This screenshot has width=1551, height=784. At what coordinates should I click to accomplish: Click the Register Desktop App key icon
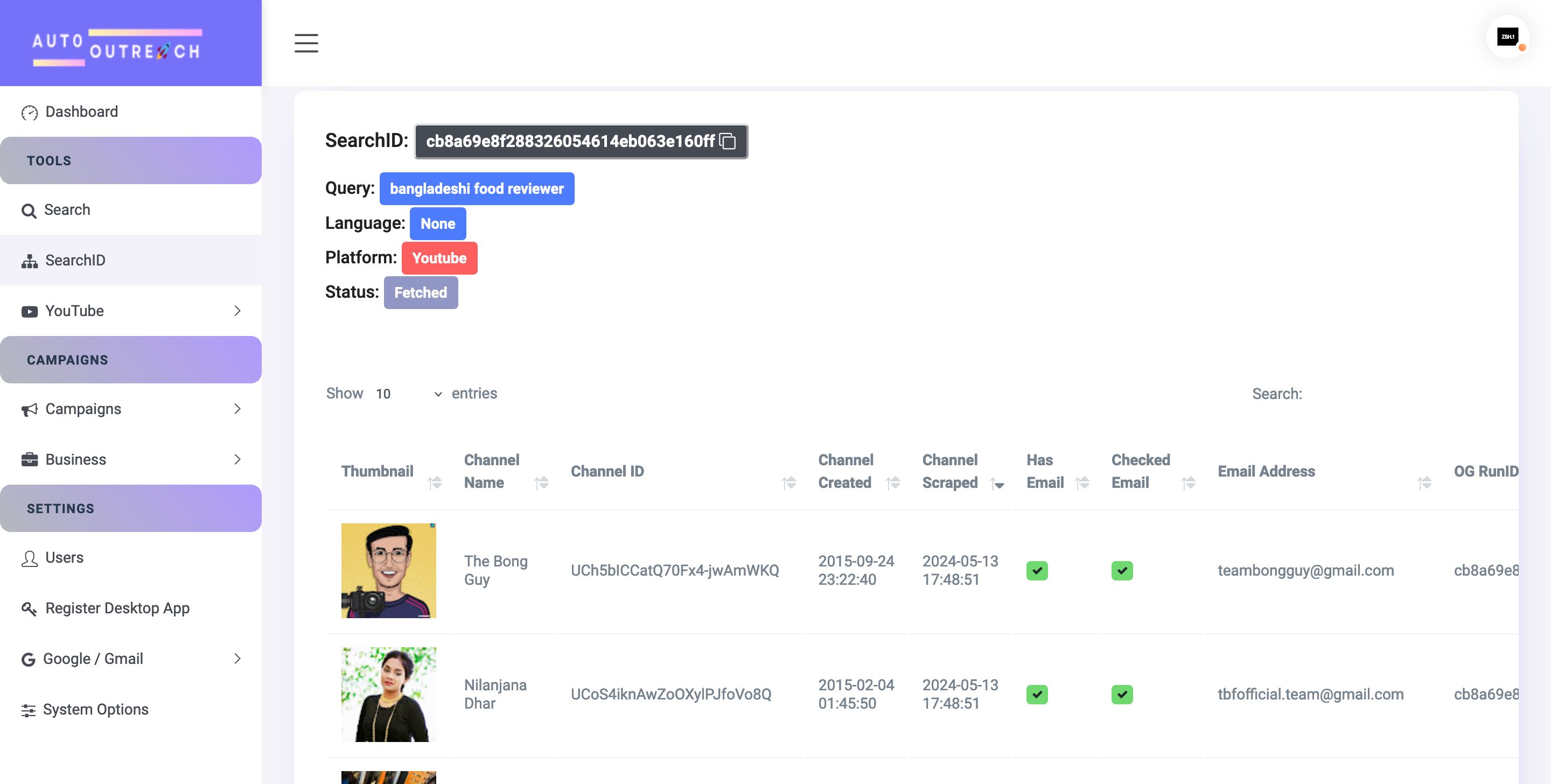tap(29, 609)
